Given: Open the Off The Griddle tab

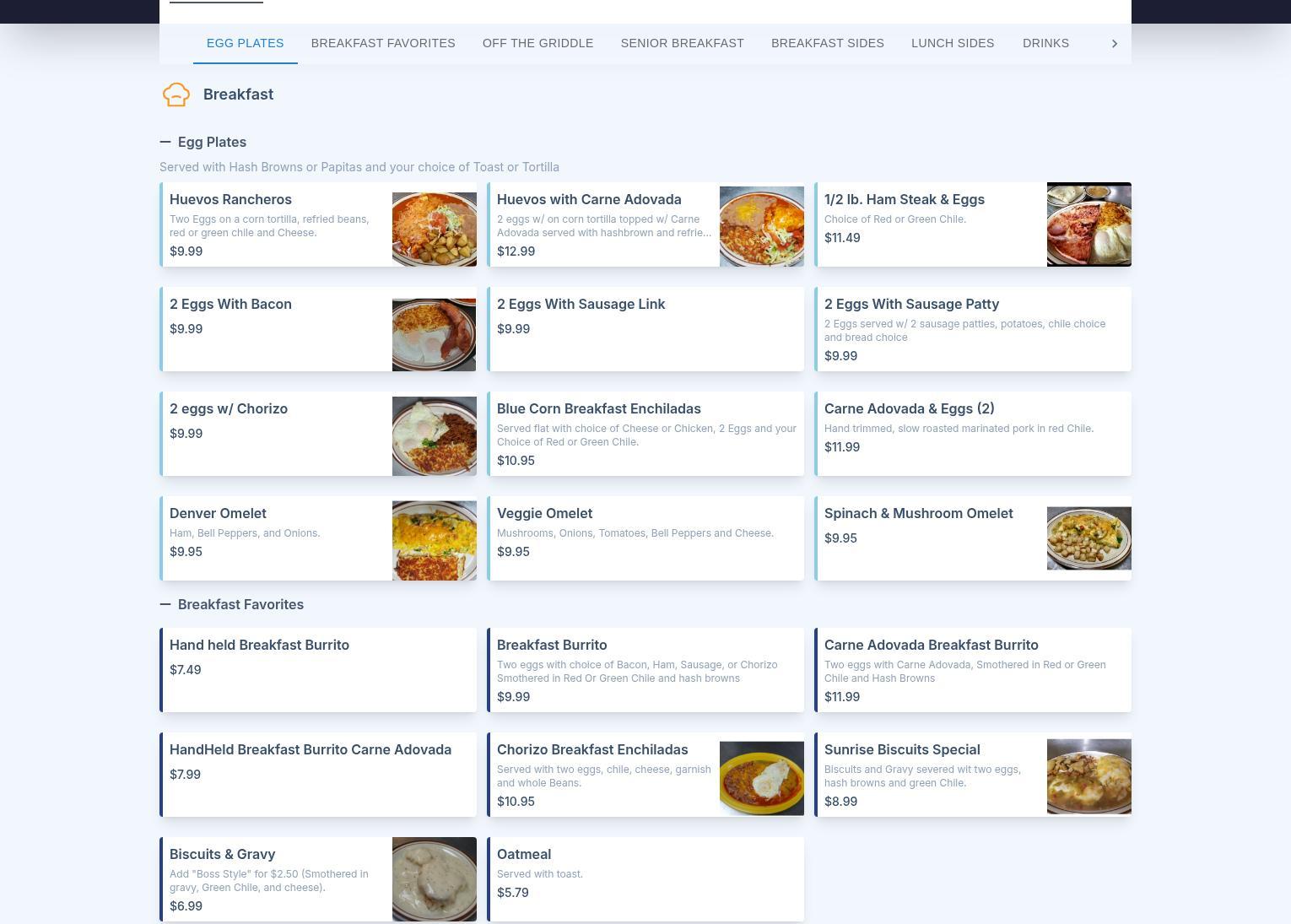Looking at the screenshot, I should (x=537, y=43).
